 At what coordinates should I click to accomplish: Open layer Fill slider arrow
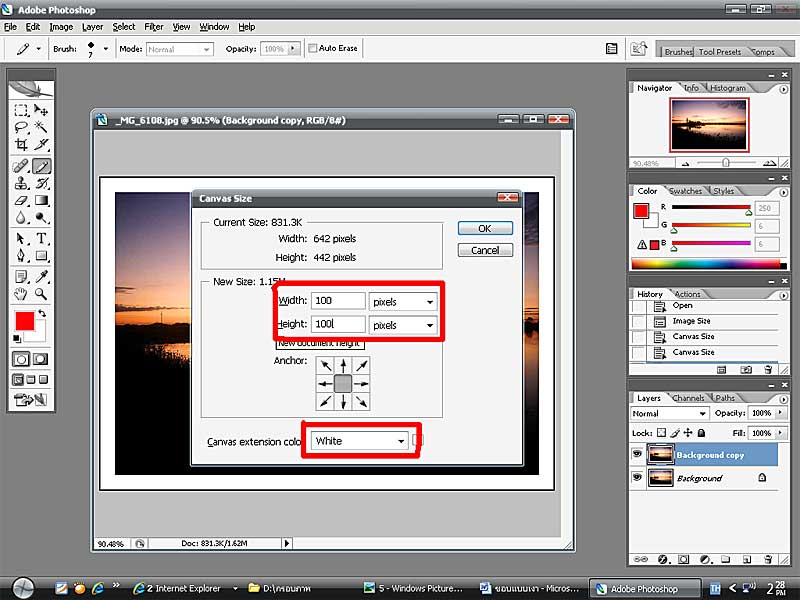tap(780, 433)
